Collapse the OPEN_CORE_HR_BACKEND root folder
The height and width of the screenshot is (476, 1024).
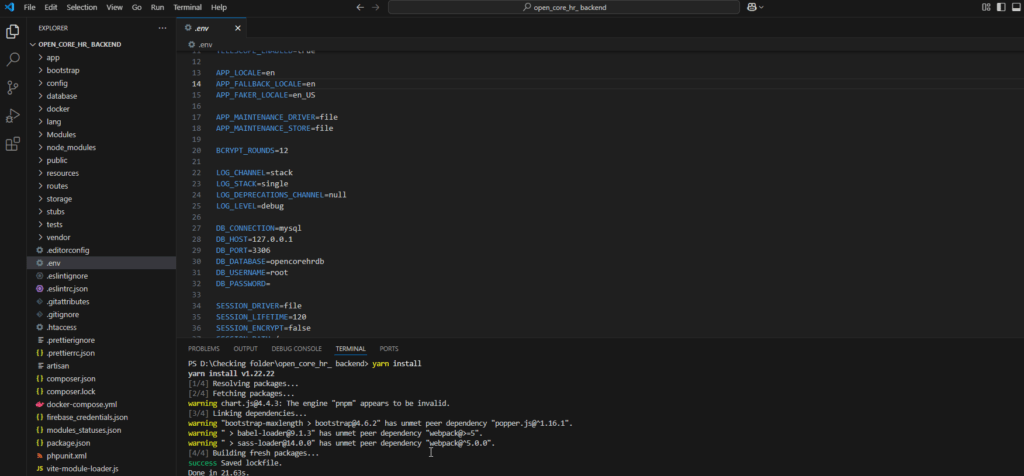(x=101, y=44)
